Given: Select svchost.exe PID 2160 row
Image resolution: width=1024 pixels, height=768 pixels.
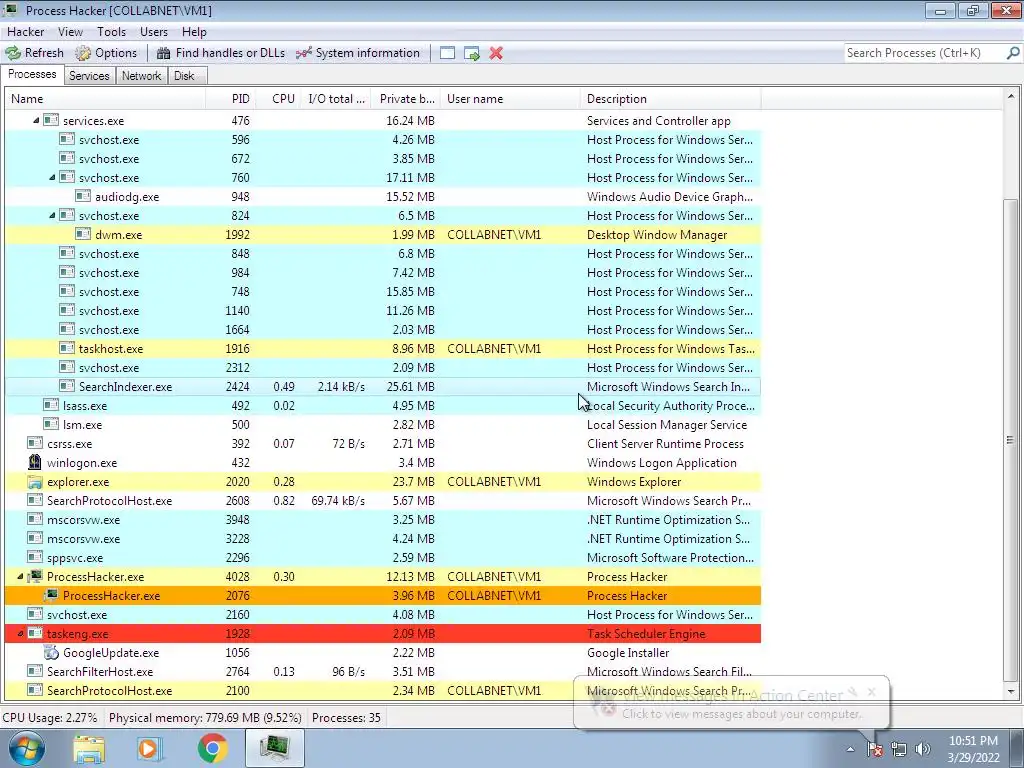Looking at the screenshot, I should click(383, 615).
